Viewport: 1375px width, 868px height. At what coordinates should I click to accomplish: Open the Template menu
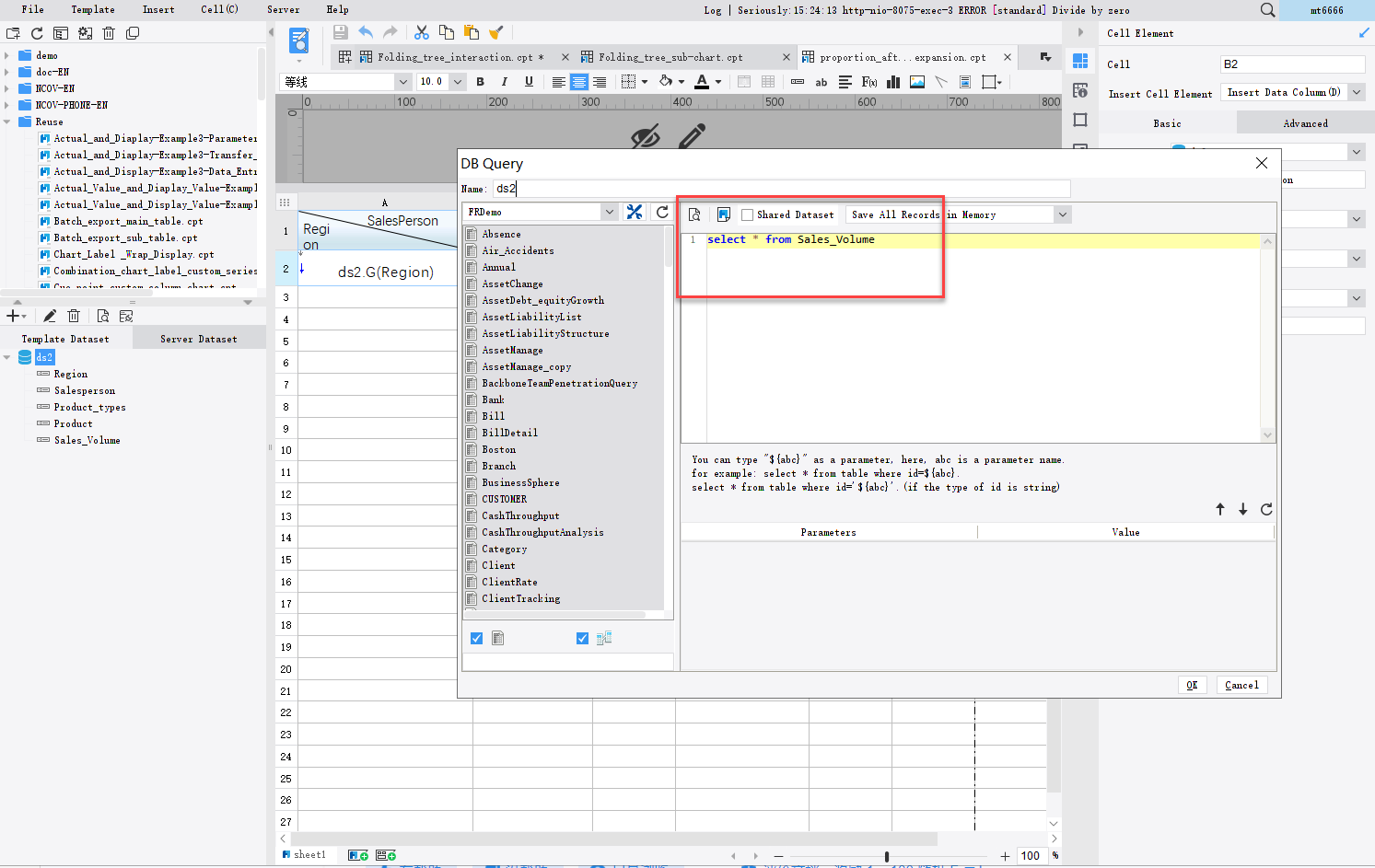coord(93,9)
